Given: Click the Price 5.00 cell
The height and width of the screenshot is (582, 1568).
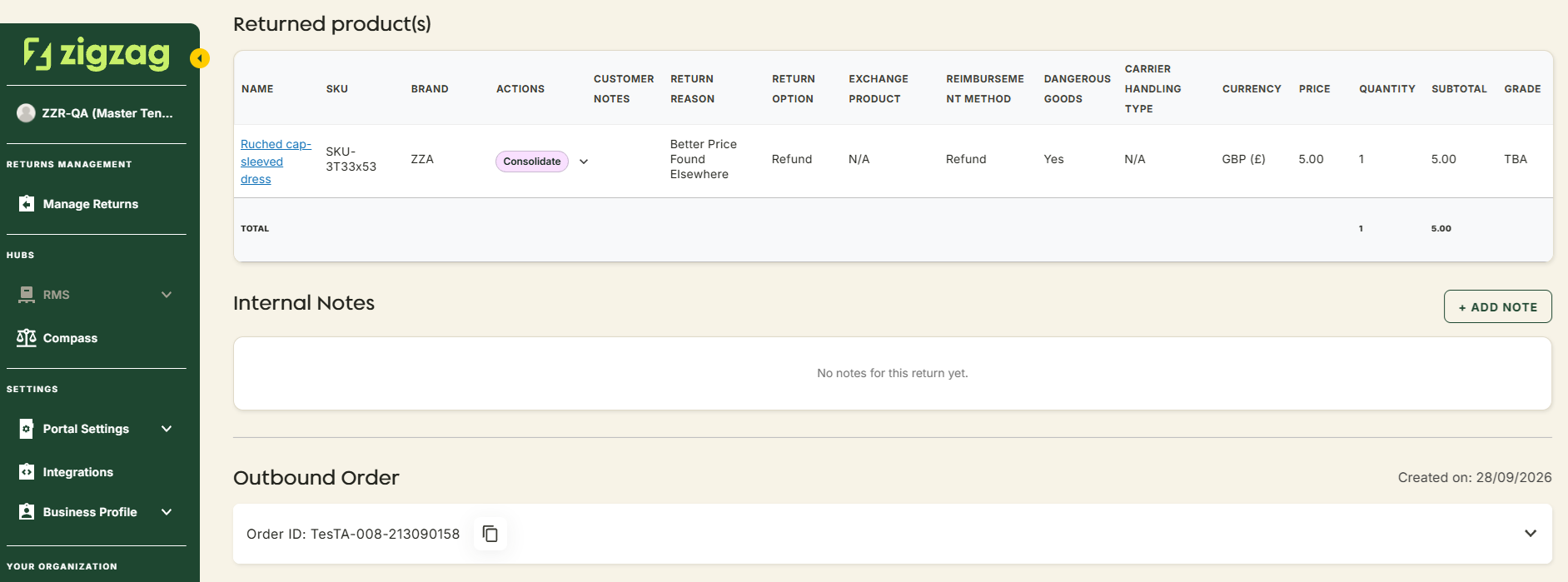Looking at the screenshot, I should click(1311, 159).
